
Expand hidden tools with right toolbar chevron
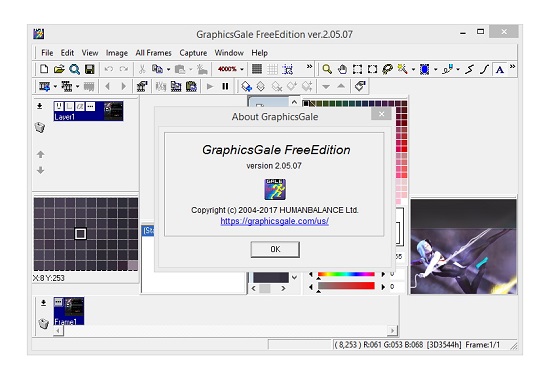512,67
